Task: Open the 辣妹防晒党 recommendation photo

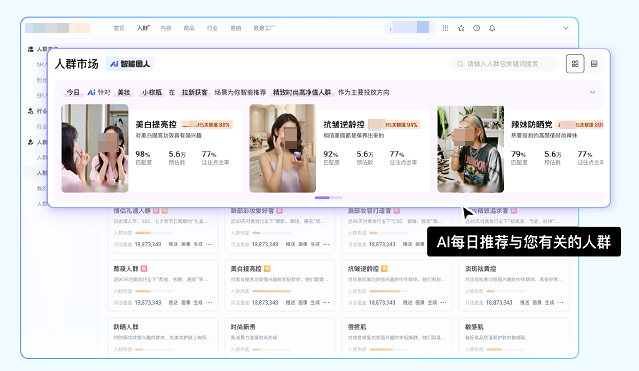Action: tap(471, 149)
